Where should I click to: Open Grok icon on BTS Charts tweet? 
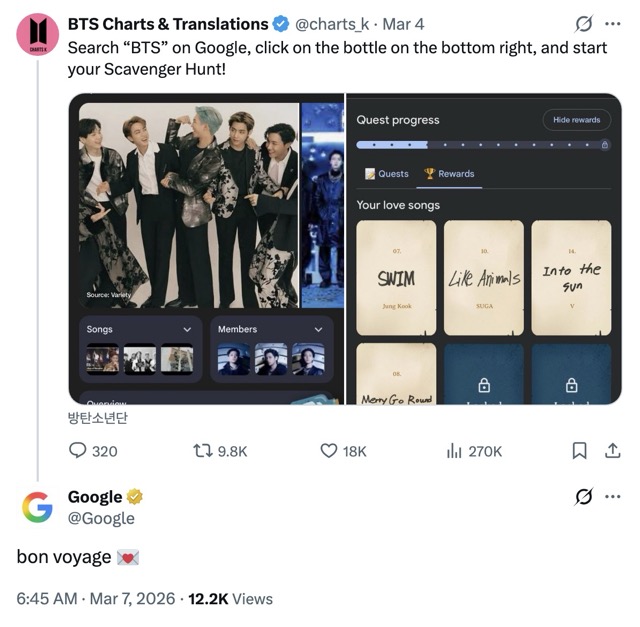(584, 24)
